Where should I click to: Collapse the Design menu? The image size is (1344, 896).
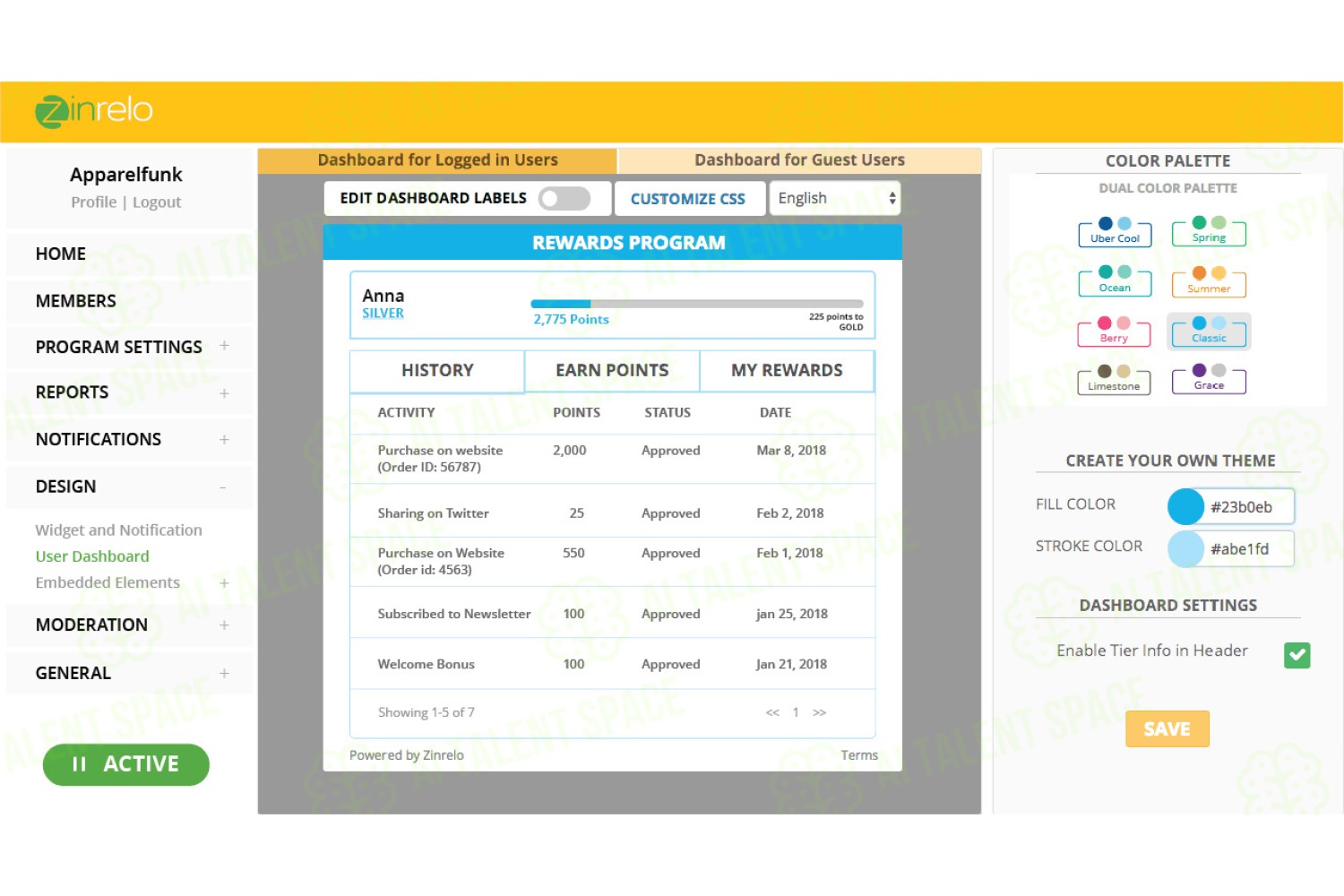tap(223, 487)
